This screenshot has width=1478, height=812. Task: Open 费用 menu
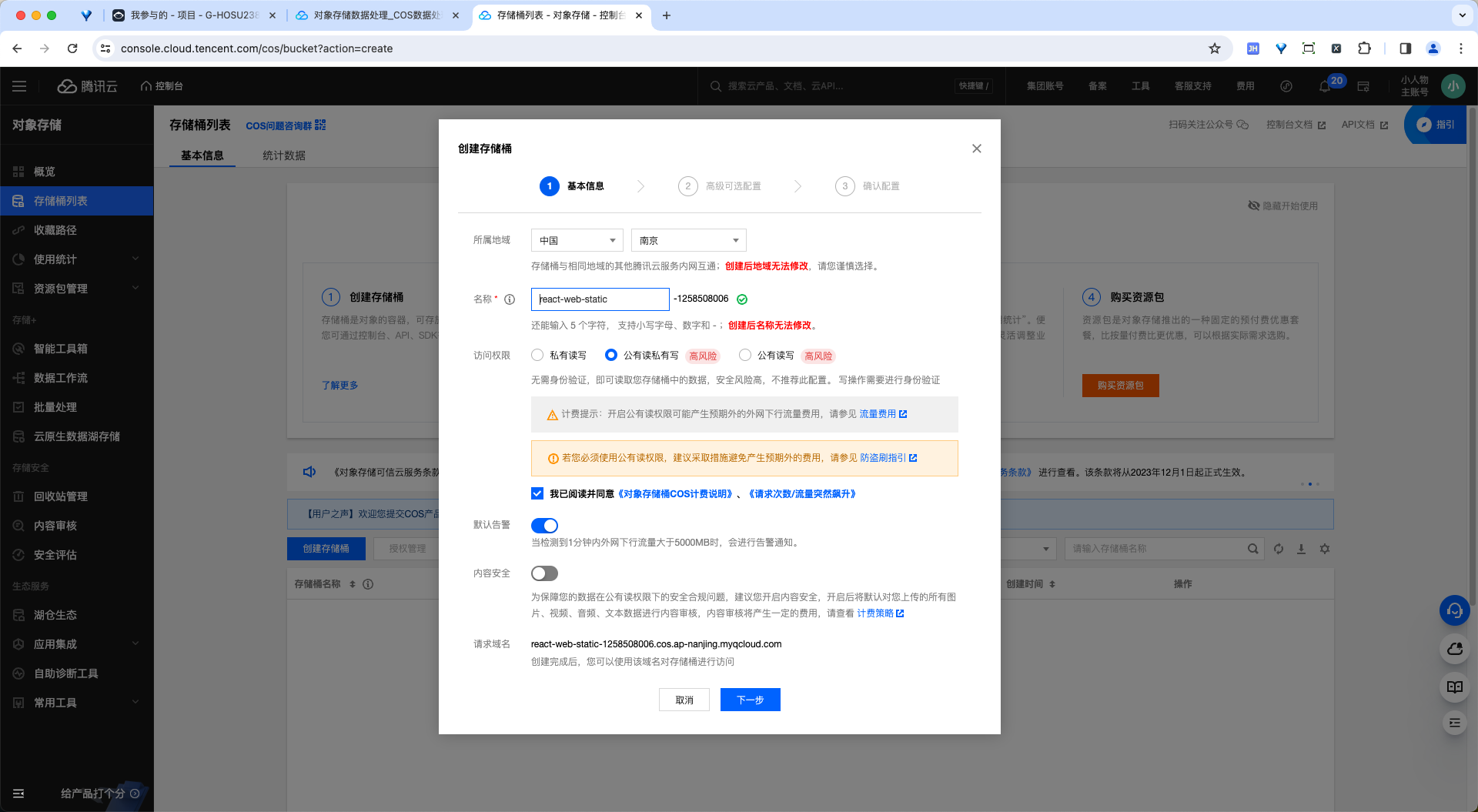pos(1246,86)
